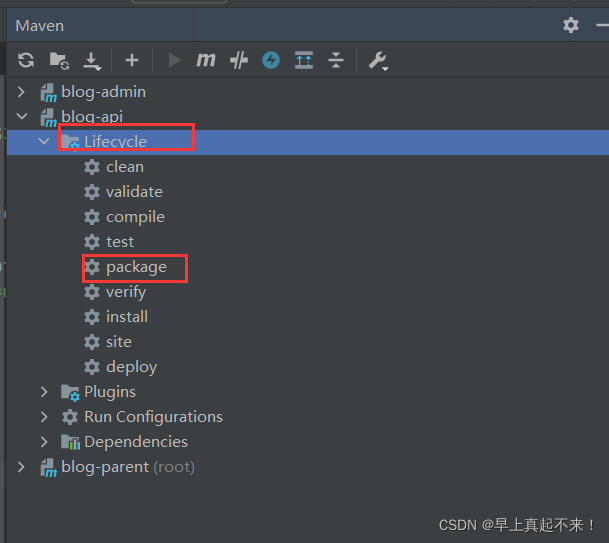The width and height of the screenshot is (609, 543).
Task: Collapse the Lifecycle node
Action: tap(44, 141)
